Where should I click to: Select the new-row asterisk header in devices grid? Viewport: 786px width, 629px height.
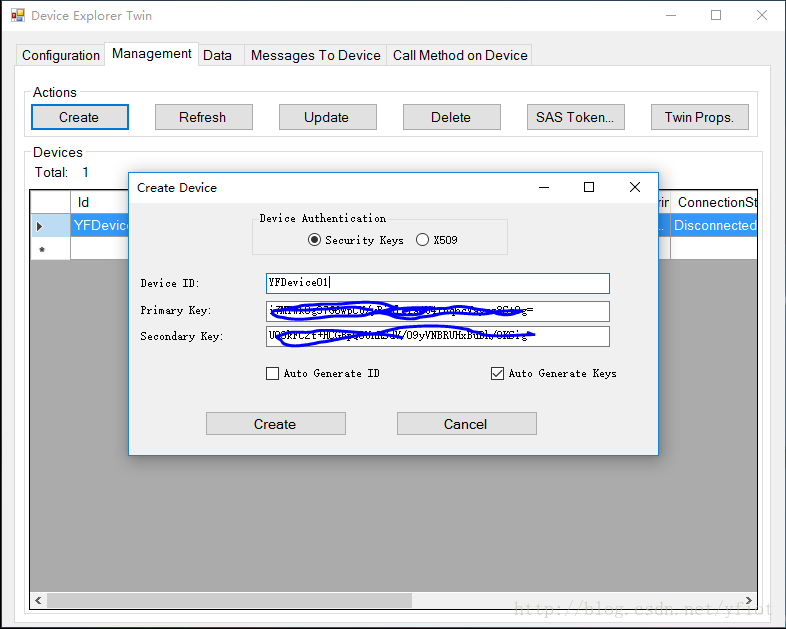click(x=50, y=249)
